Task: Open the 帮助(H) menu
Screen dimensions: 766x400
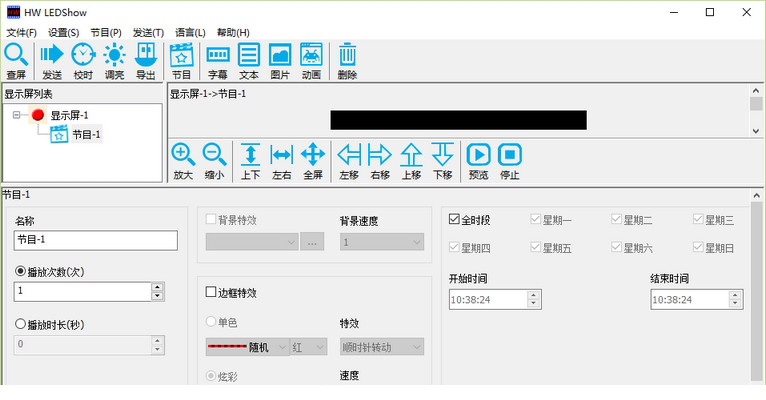Action: tap(233, 33)
